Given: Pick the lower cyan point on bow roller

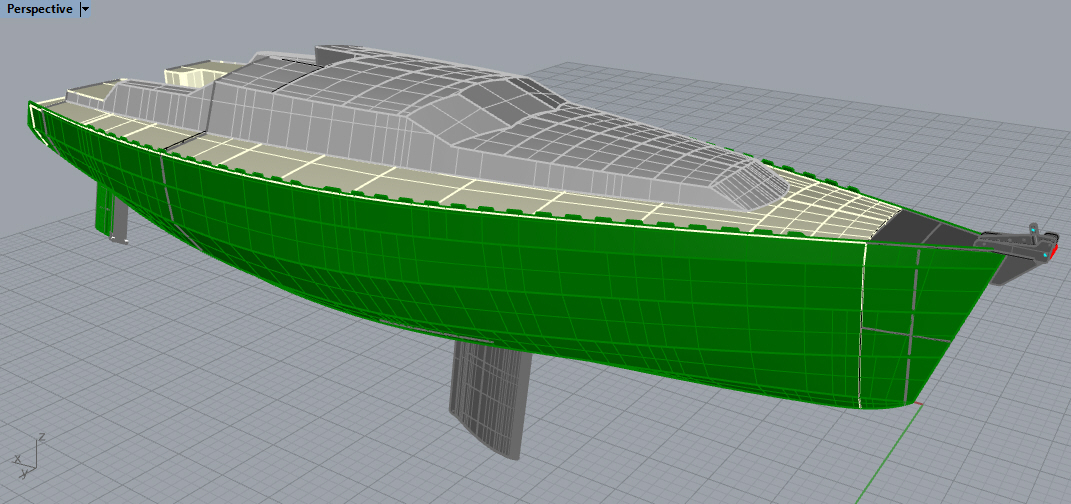Looking at the screenshot, I should click(1045, 256).
